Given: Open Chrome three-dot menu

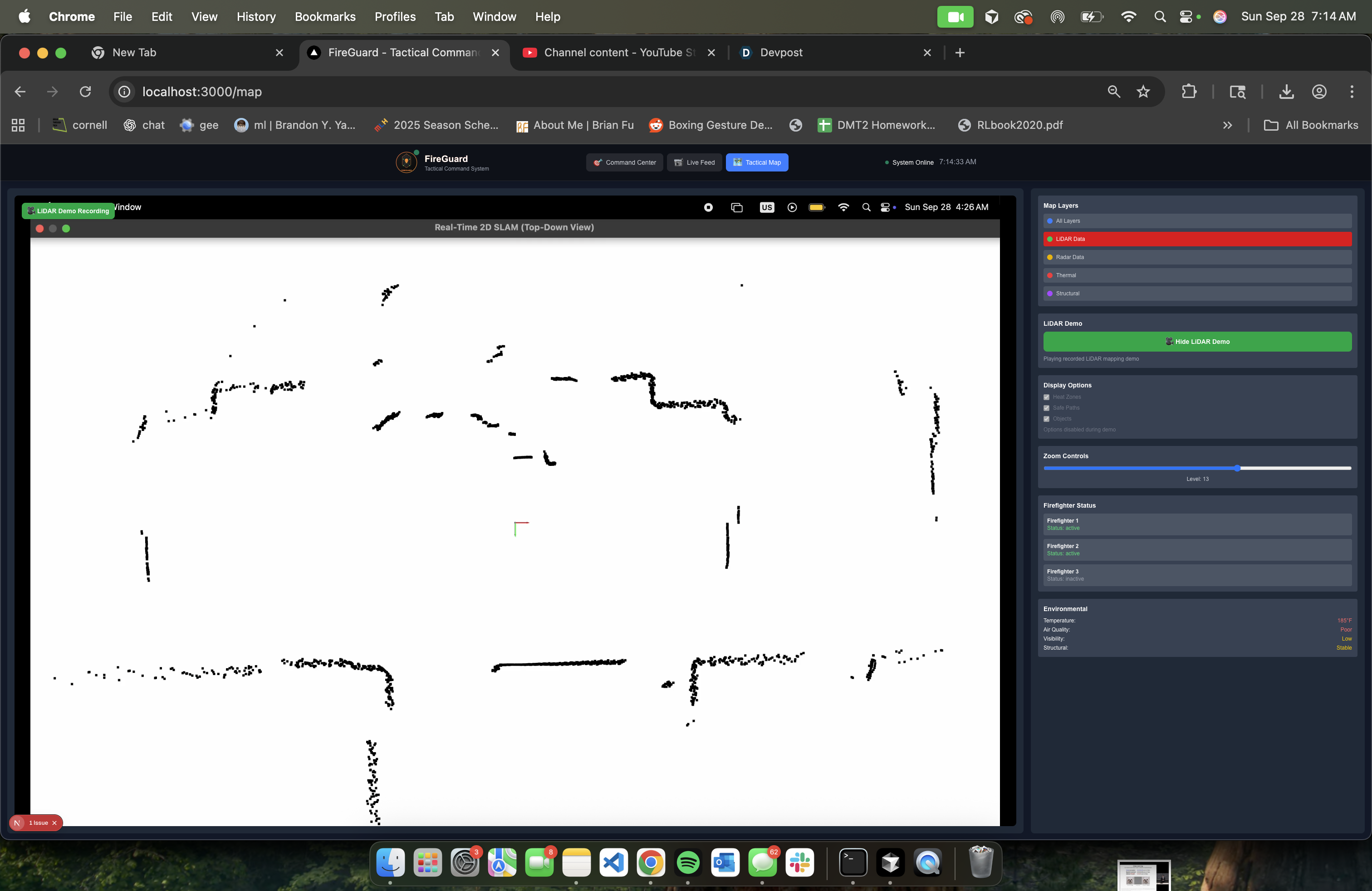Looking at the screenshot, I should pyautogui.click(x=1351, y=92).
